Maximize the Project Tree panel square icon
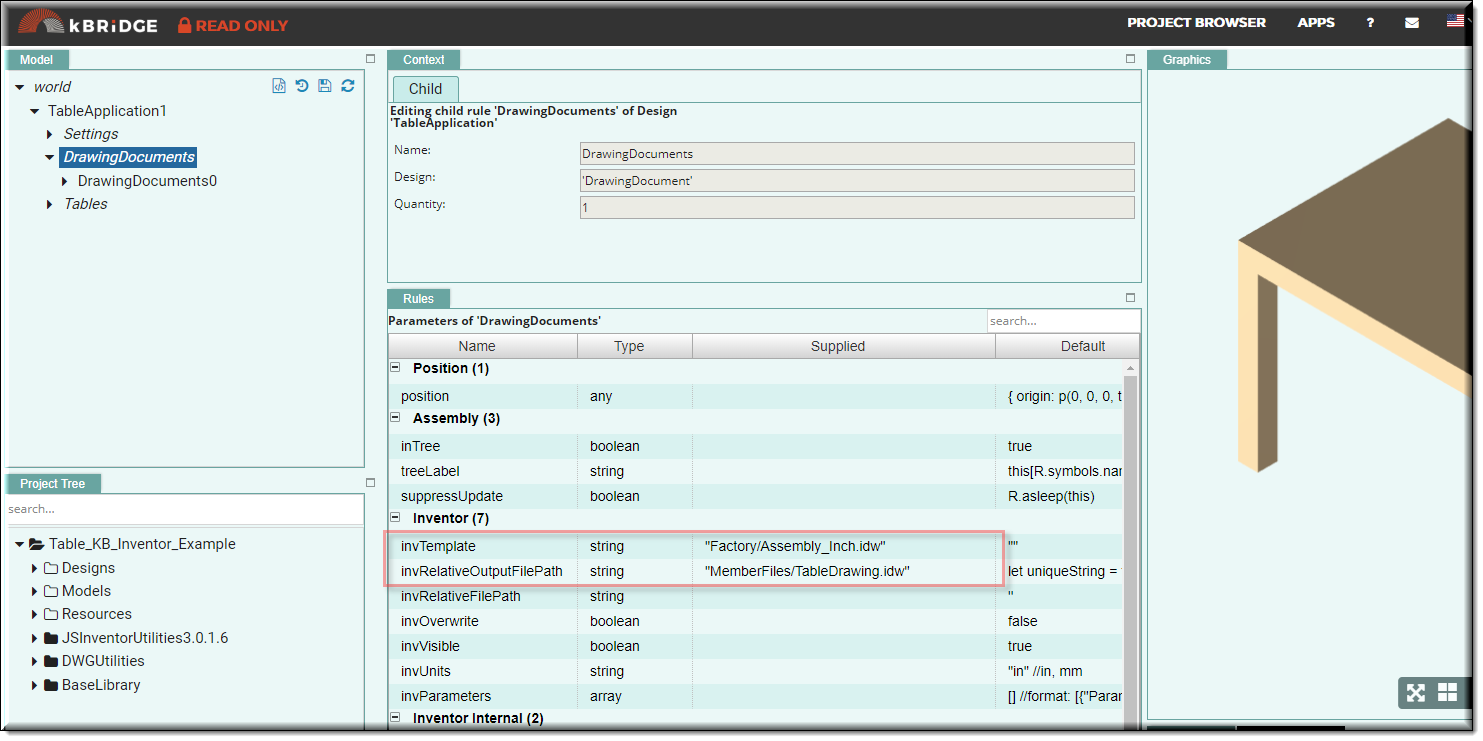 (370, 483)
